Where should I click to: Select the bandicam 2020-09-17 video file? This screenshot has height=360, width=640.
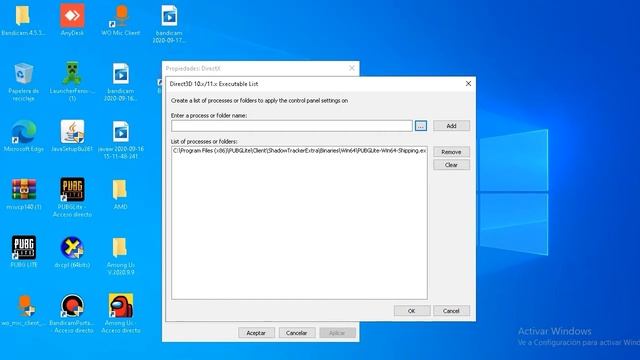pyautogui.click(x=169, y=16)
